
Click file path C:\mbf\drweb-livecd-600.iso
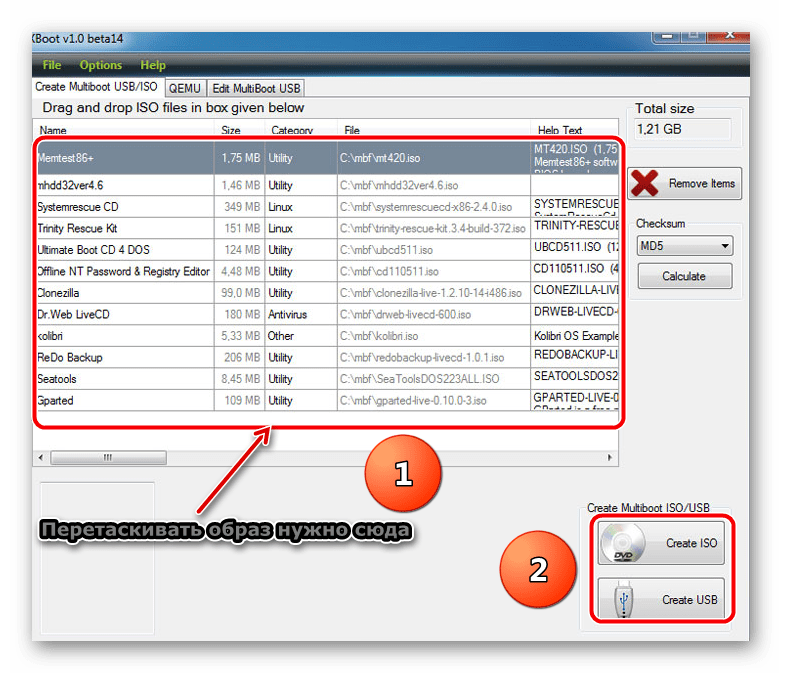(405, 315)
